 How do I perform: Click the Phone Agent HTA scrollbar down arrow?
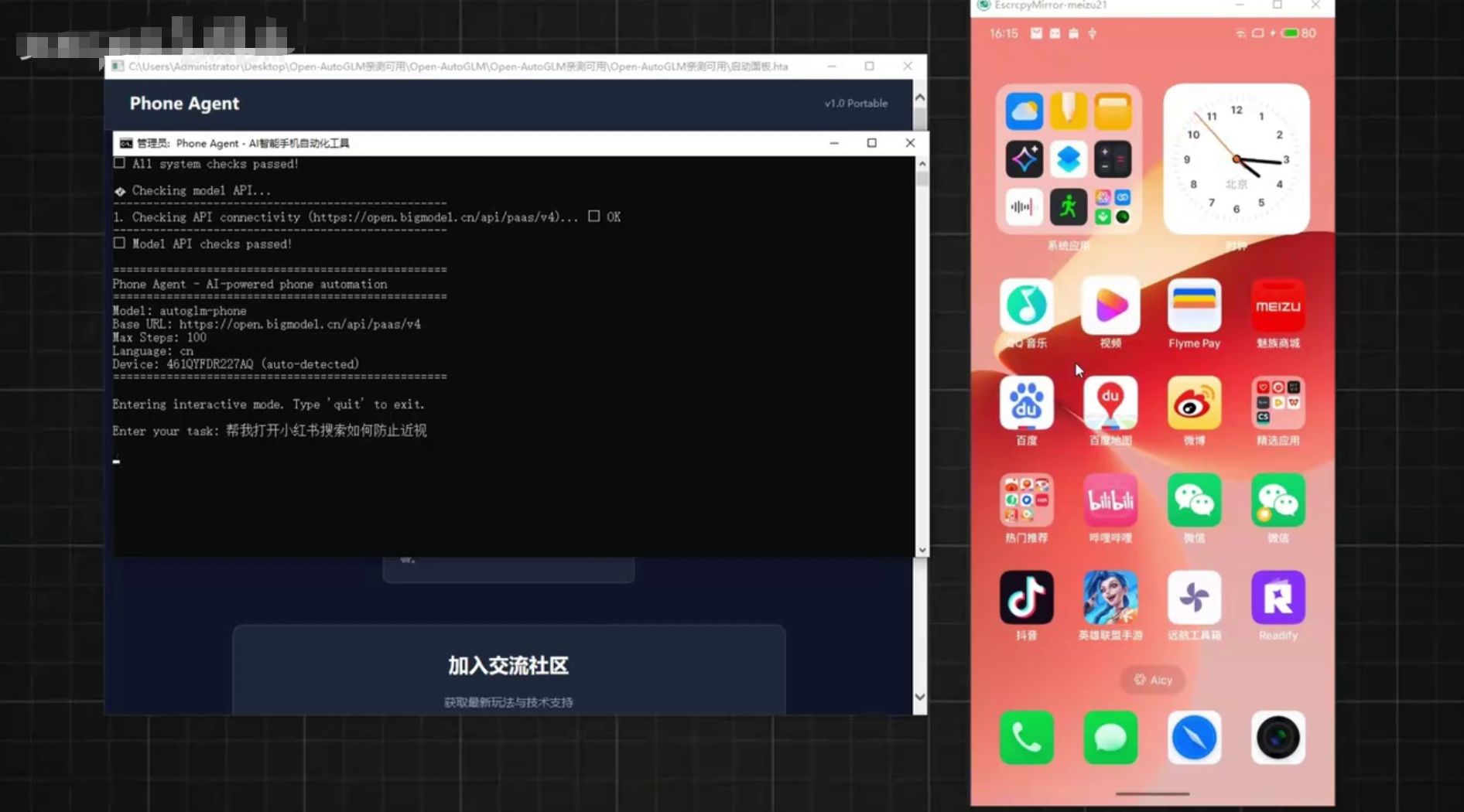(x=919, y=696)
